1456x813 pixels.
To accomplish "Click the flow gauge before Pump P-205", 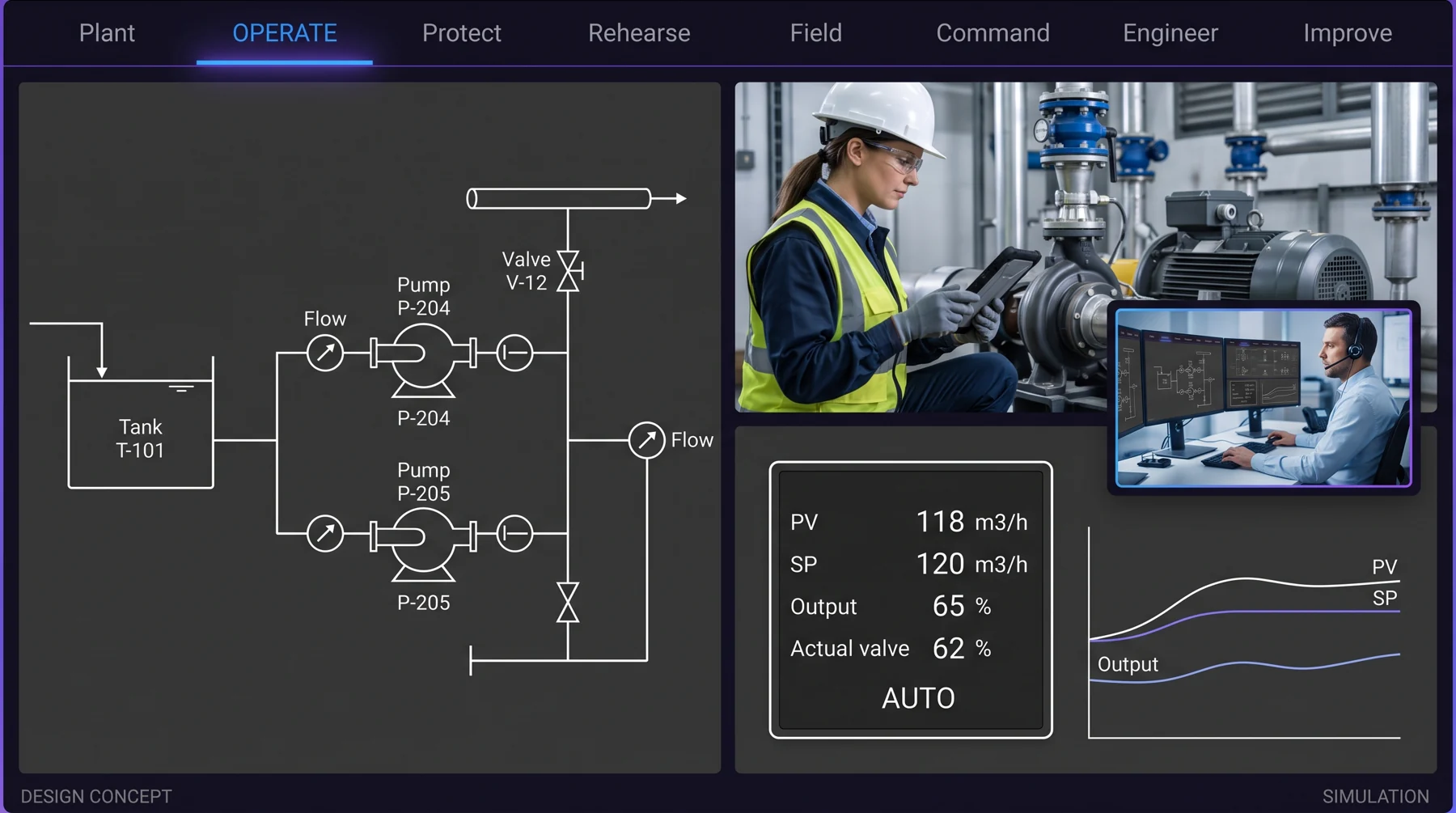I will [325, 534].
